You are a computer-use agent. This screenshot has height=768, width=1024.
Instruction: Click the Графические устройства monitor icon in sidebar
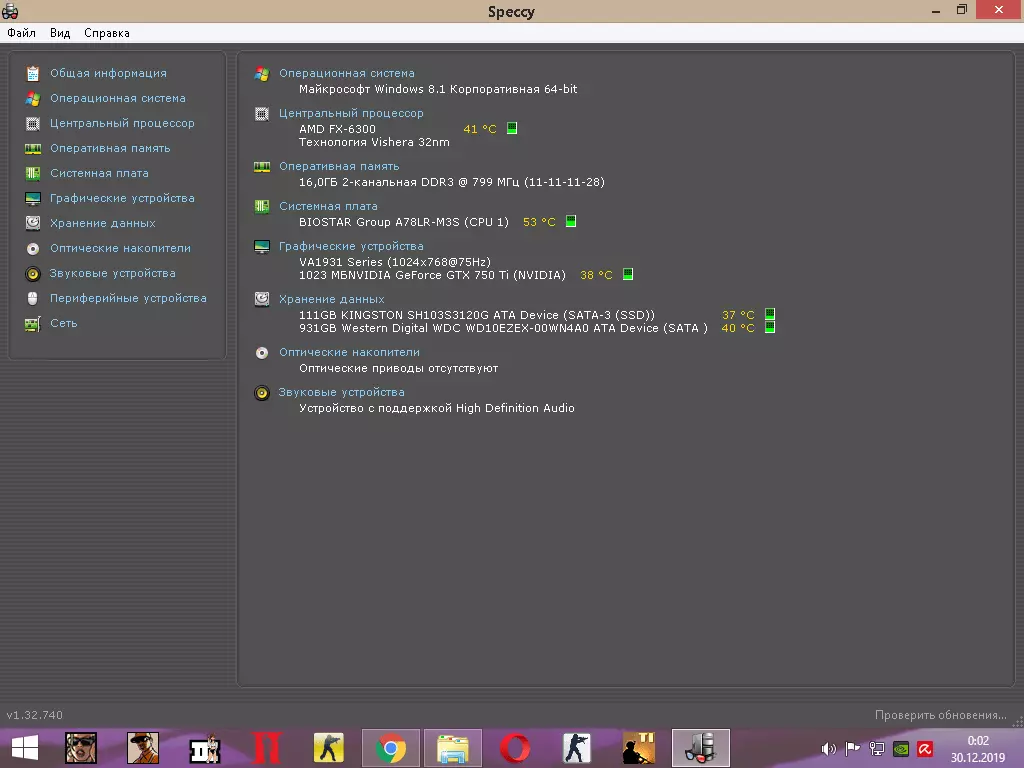tap(33, 198)
